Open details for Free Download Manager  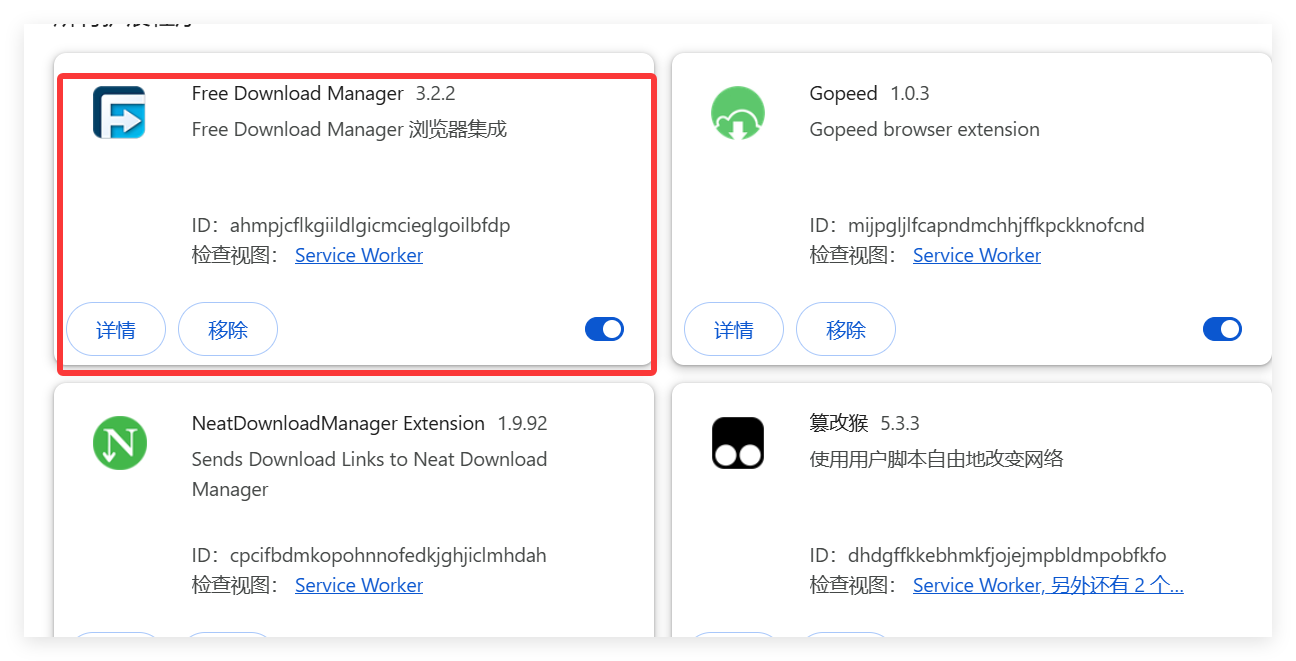click(x=116, y=329)
